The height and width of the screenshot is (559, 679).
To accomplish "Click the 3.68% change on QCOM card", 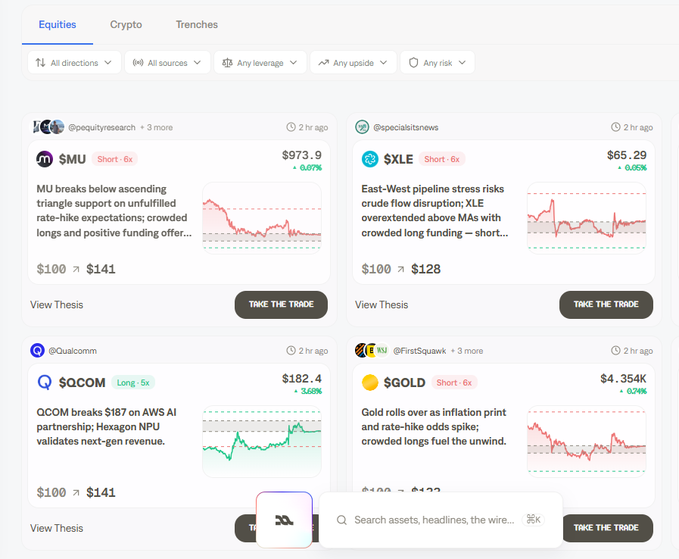I will coord(308,391).
